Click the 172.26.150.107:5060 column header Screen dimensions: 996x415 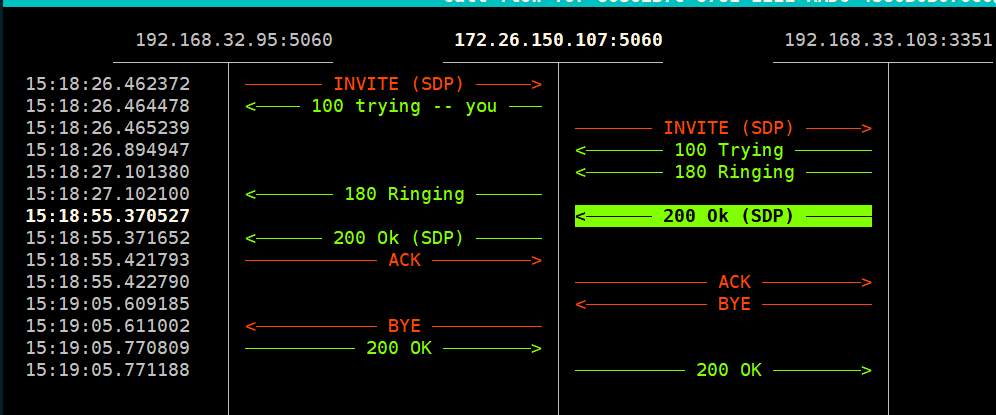click(558, 40)
